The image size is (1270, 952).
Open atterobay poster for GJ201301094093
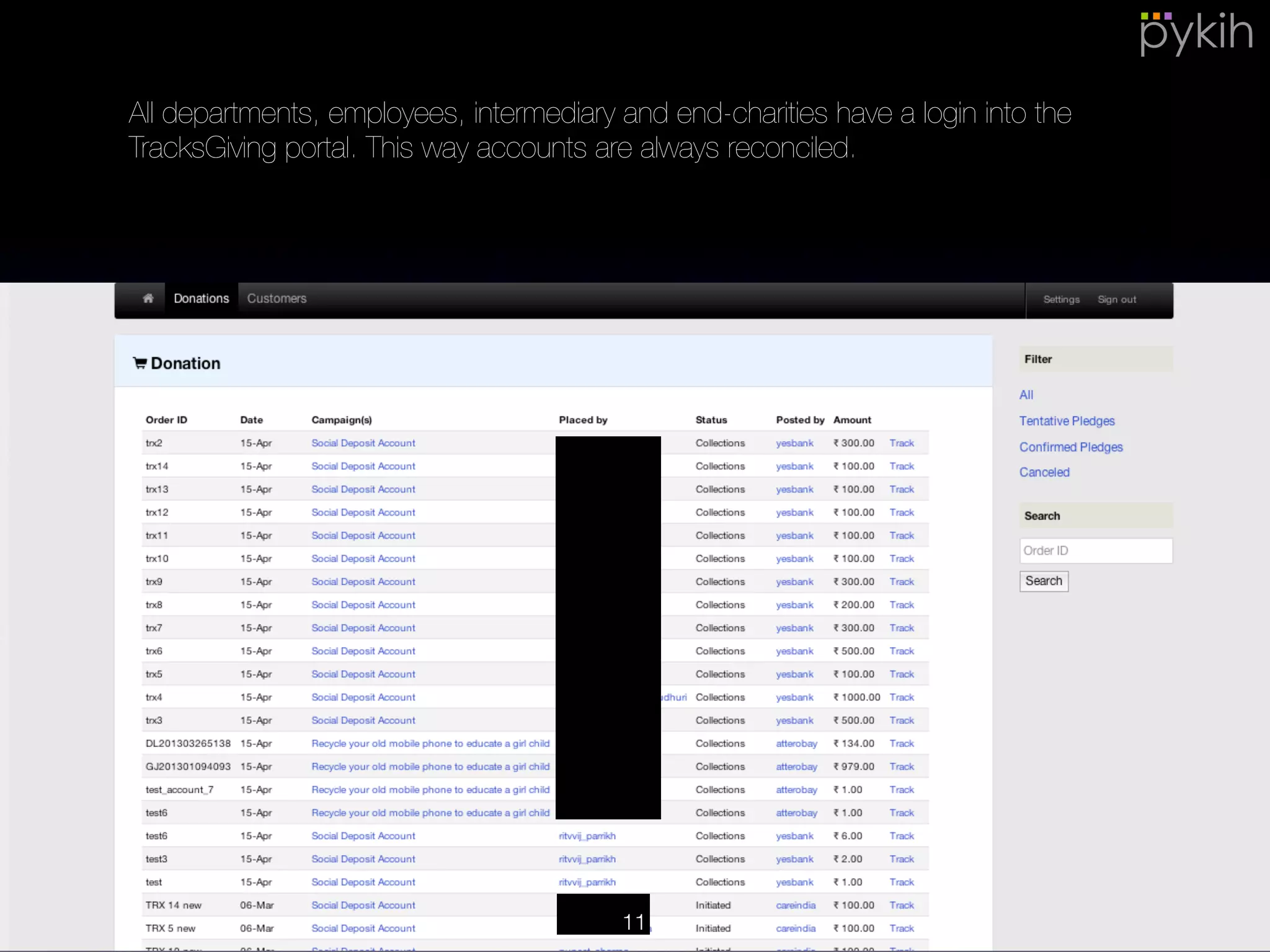pyautogui.click(x=796, y=767)
